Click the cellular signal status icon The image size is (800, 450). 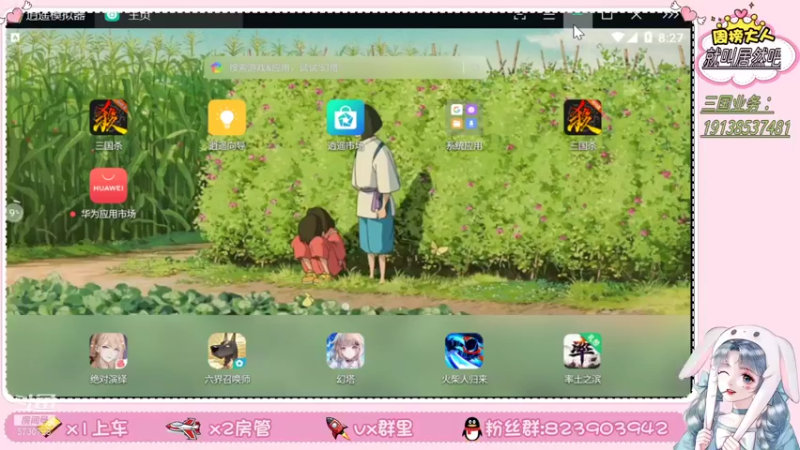[x=632, y=38]
